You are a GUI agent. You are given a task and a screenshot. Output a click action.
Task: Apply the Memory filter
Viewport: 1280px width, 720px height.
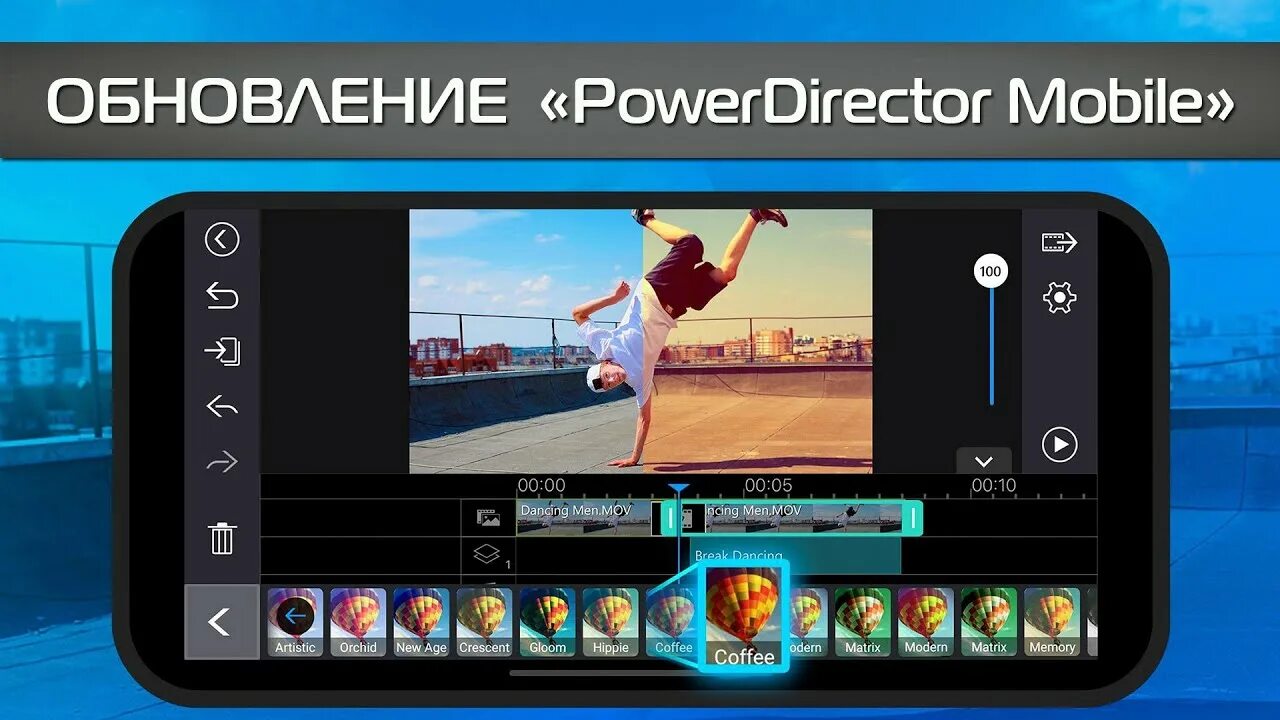pyautogui.click(x=1052, y=622)
